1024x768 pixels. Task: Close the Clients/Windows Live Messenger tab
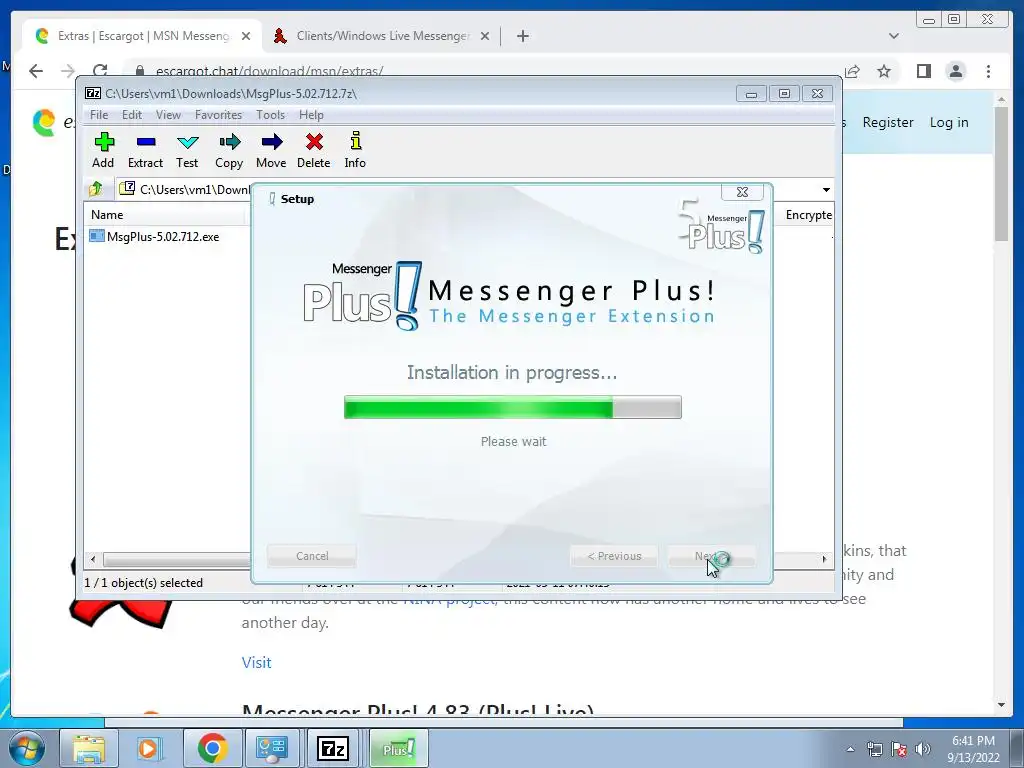point(485,37)
